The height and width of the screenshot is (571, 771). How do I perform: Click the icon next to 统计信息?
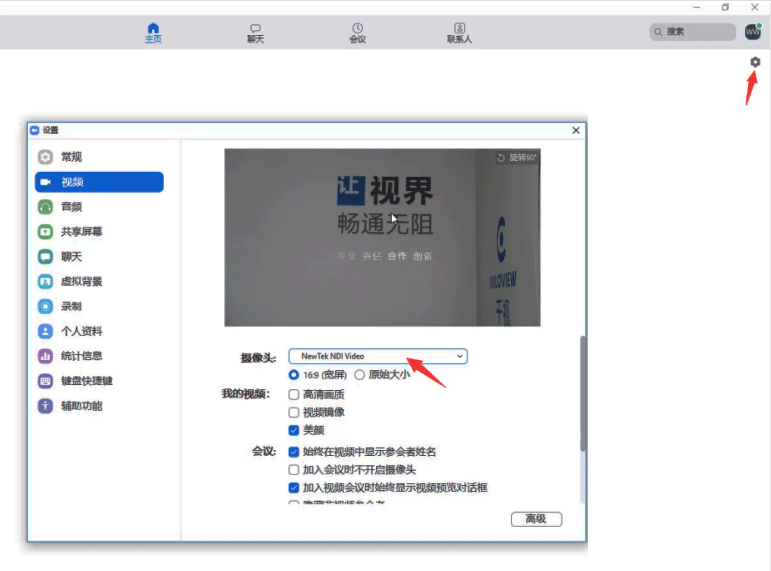(x=45, y=356)
